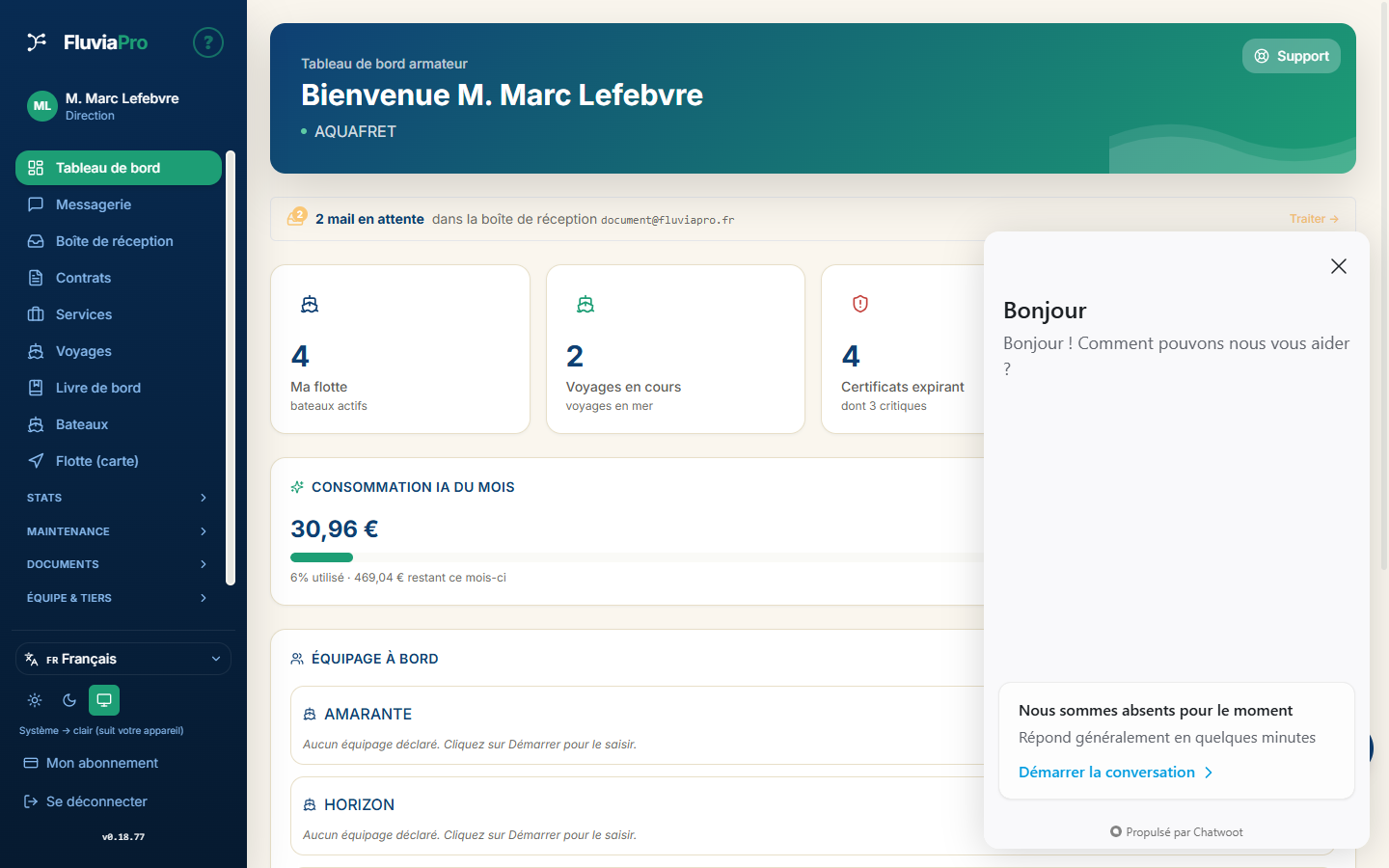Click Se déconnecter to log out
Viewport: 1389px width, 868px height.
click(x=86, y=801)
